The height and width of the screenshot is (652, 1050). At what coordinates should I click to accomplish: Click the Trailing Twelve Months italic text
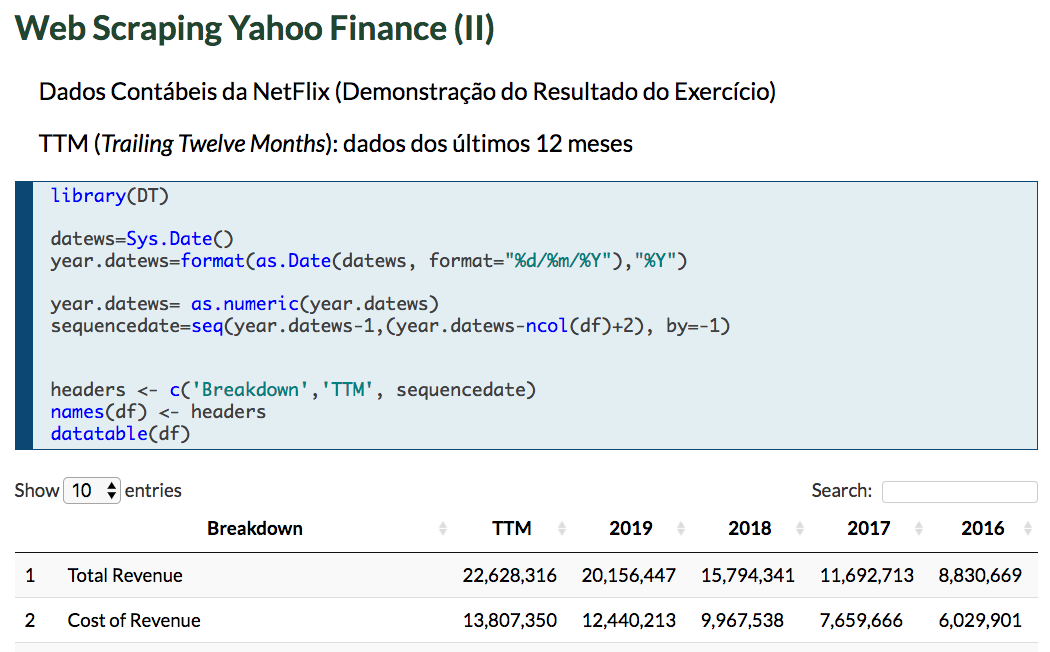(x=214, y=144)
